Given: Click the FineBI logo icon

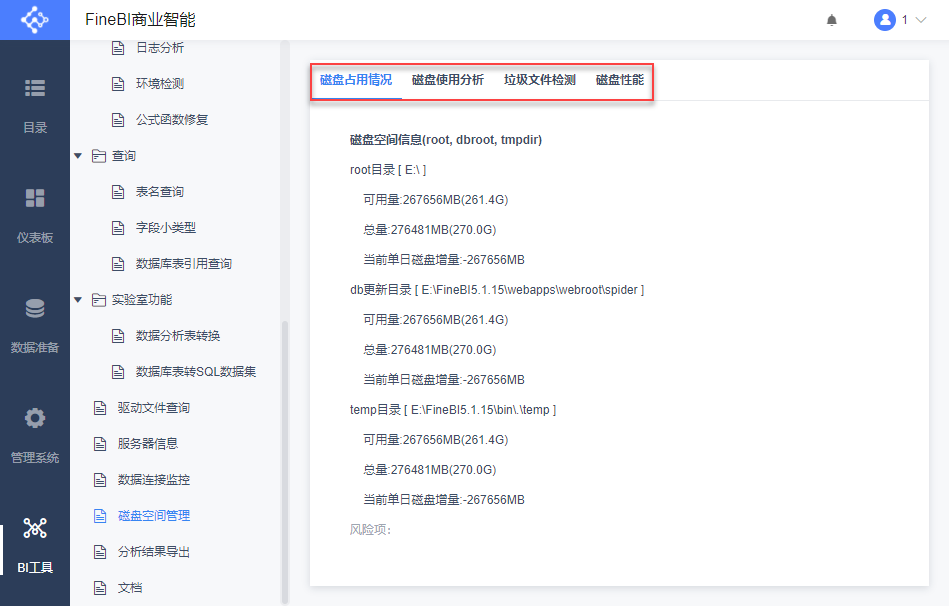Looking at the screenshot, I should (34, 20).
